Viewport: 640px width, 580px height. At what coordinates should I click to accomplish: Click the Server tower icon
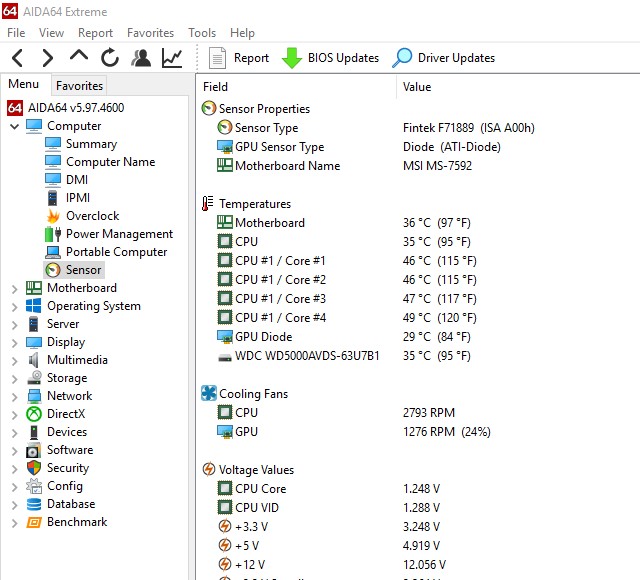tap(33, 324)
